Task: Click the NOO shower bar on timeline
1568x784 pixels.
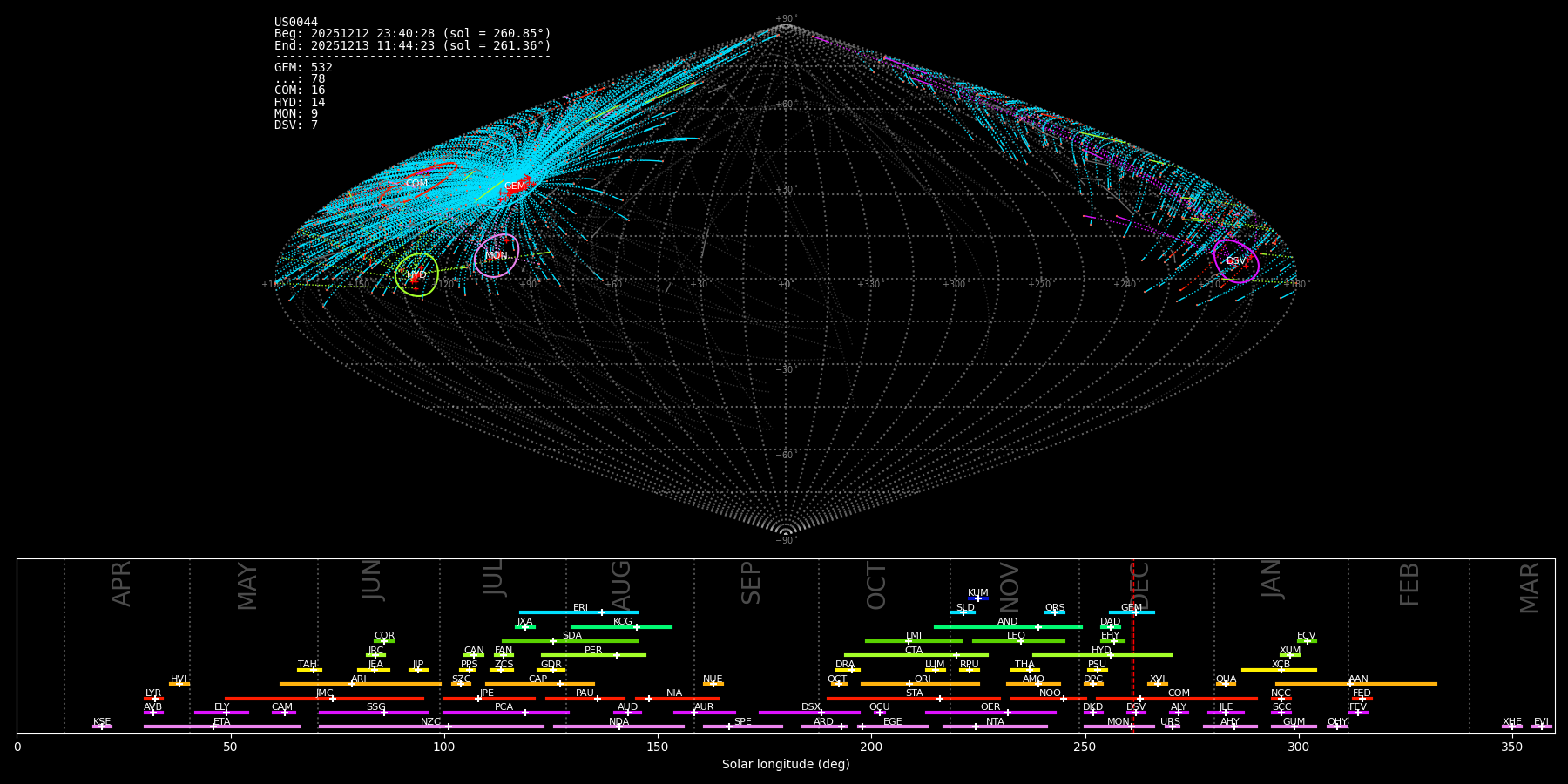Action: pyautogui.click(x=1049, y=698)
